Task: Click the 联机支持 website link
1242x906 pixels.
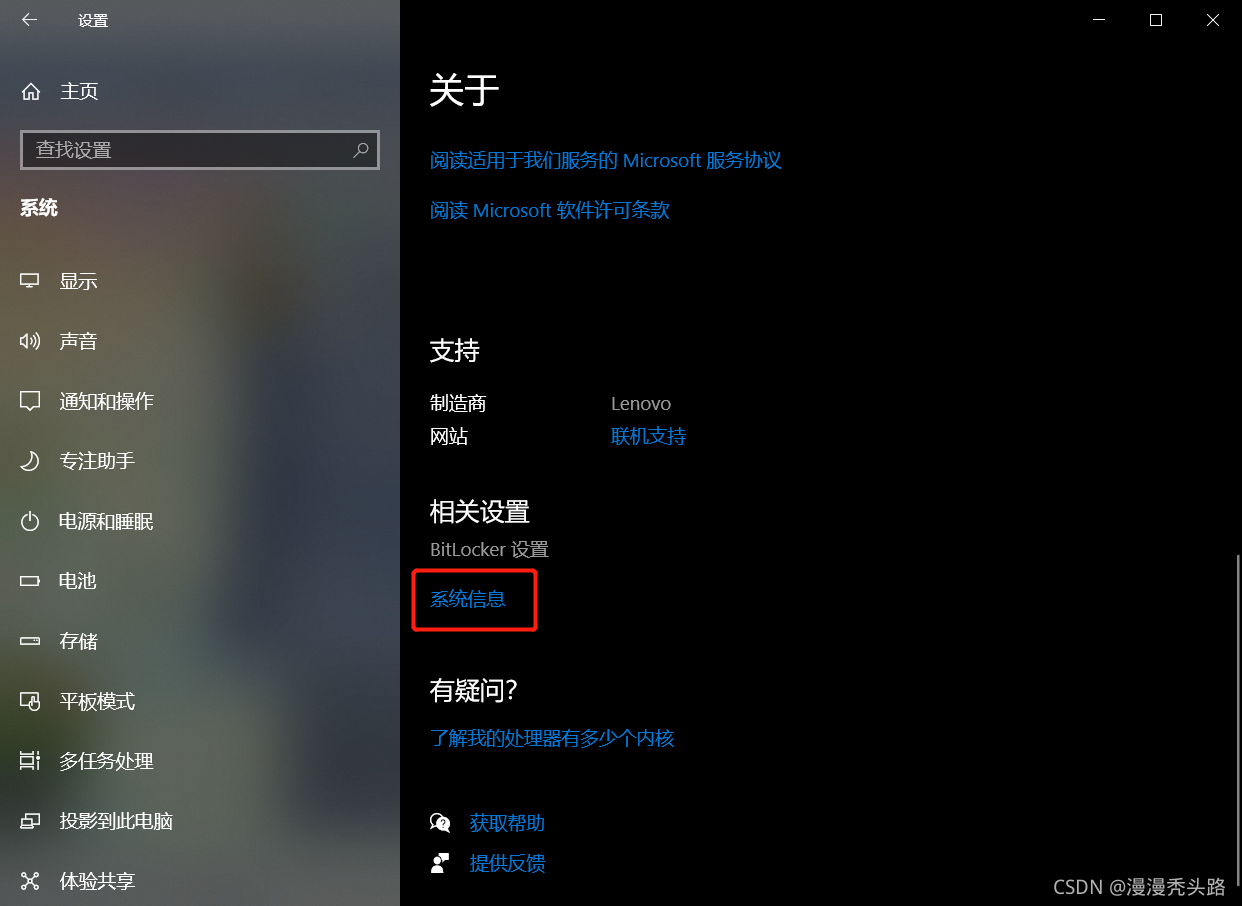Action: [648, 436]
